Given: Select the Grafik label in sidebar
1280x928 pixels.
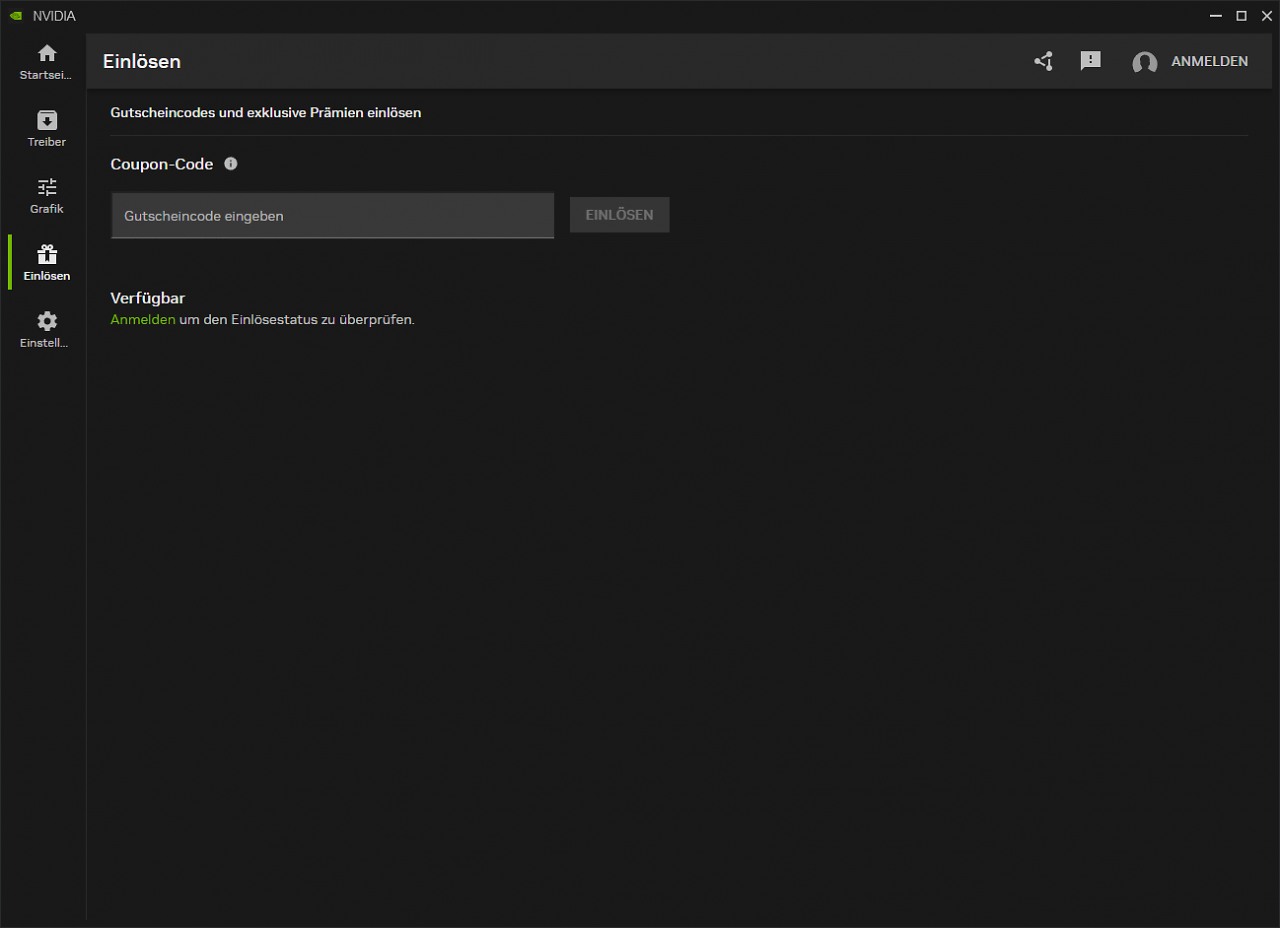Looking at the screenshot, I should coord(47,209).
